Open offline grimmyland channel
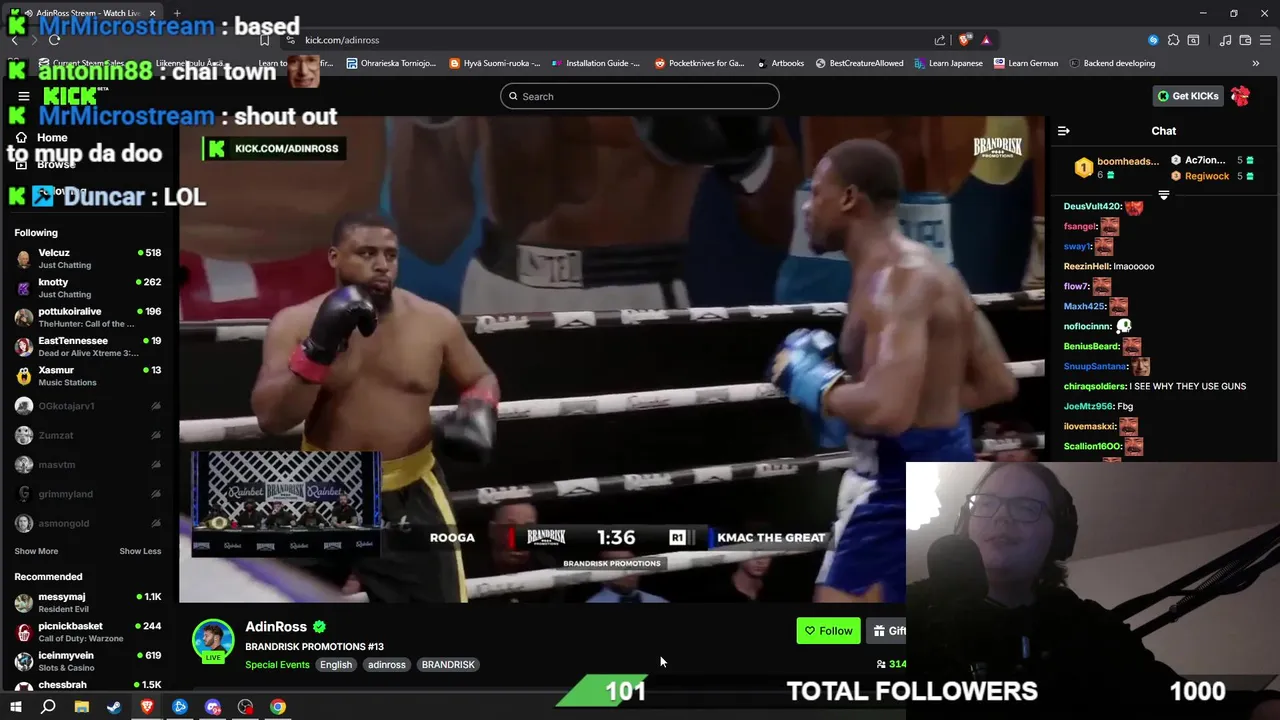Image resolution: width=1280 pixels, height=720 pixels. (x=88, y=494)
